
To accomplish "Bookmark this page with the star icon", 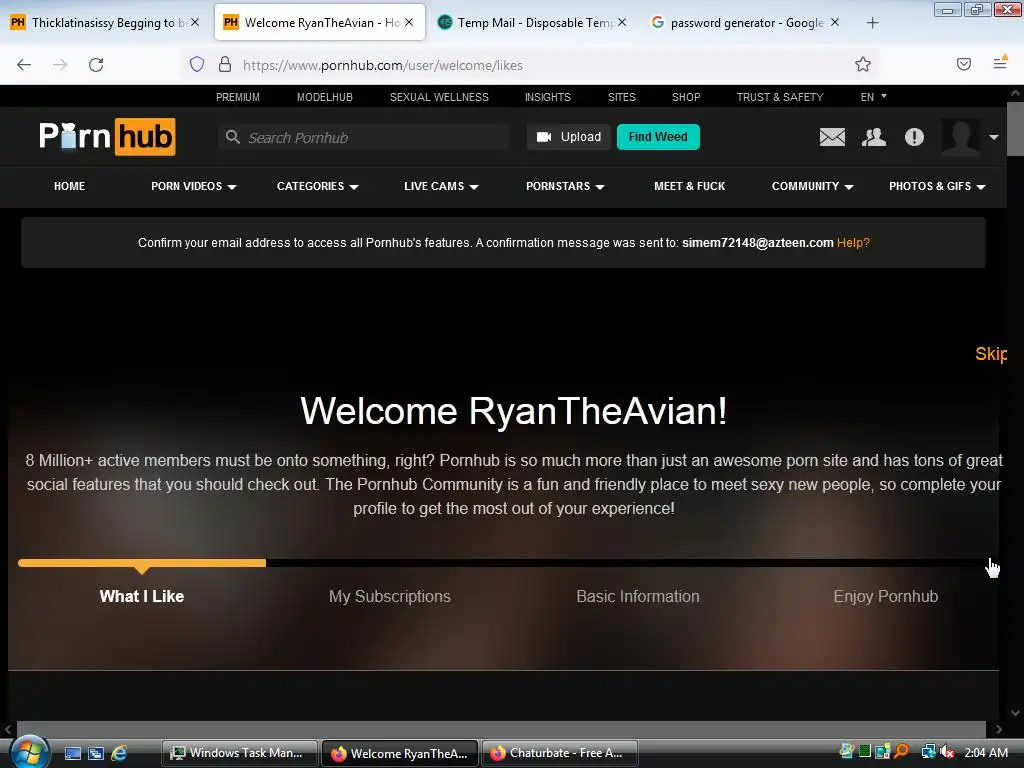I will click(863, 64).
